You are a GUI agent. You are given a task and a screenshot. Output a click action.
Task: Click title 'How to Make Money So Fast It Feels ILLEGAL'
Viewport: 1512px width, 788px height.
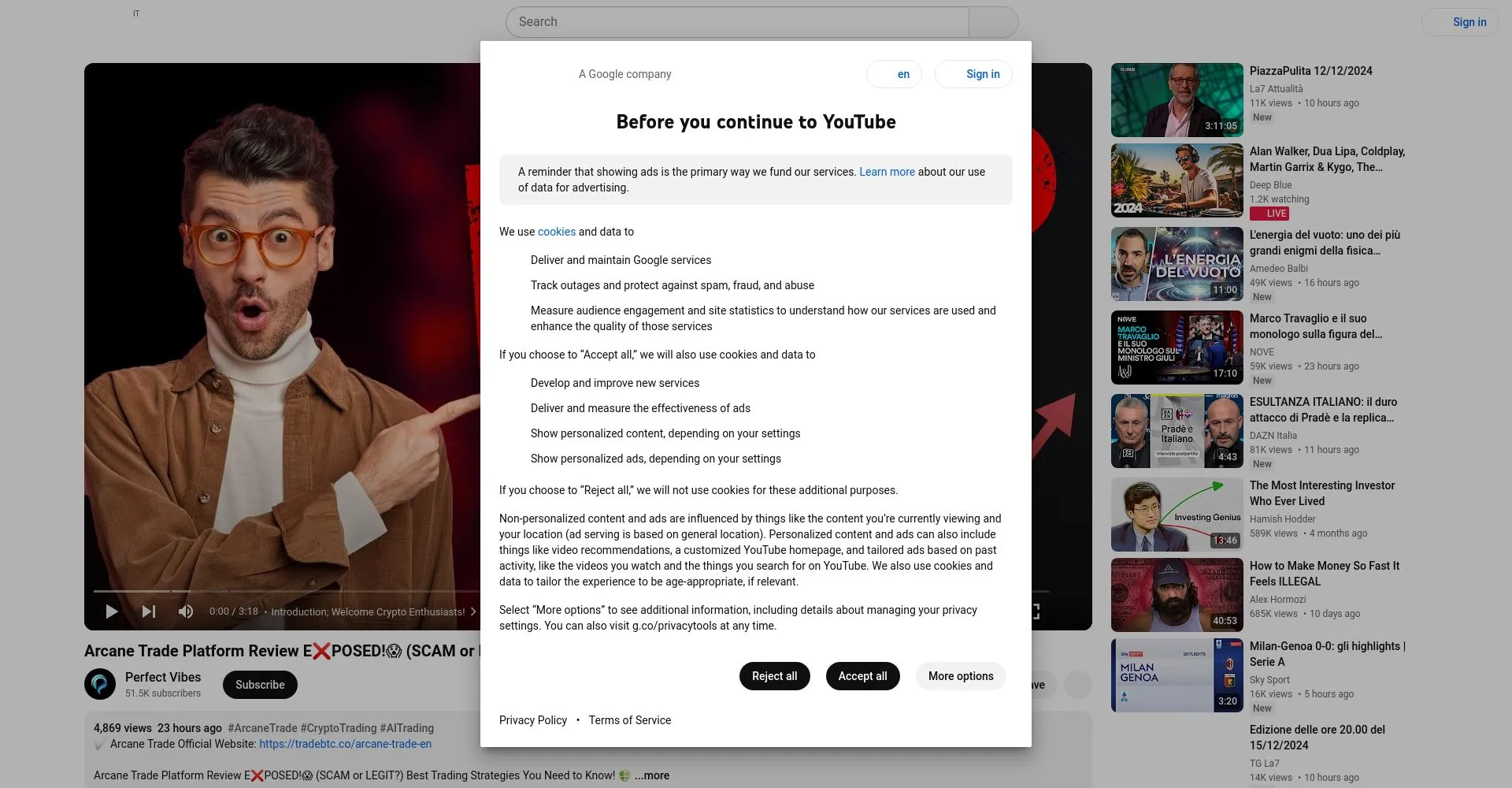point(1325,574)
